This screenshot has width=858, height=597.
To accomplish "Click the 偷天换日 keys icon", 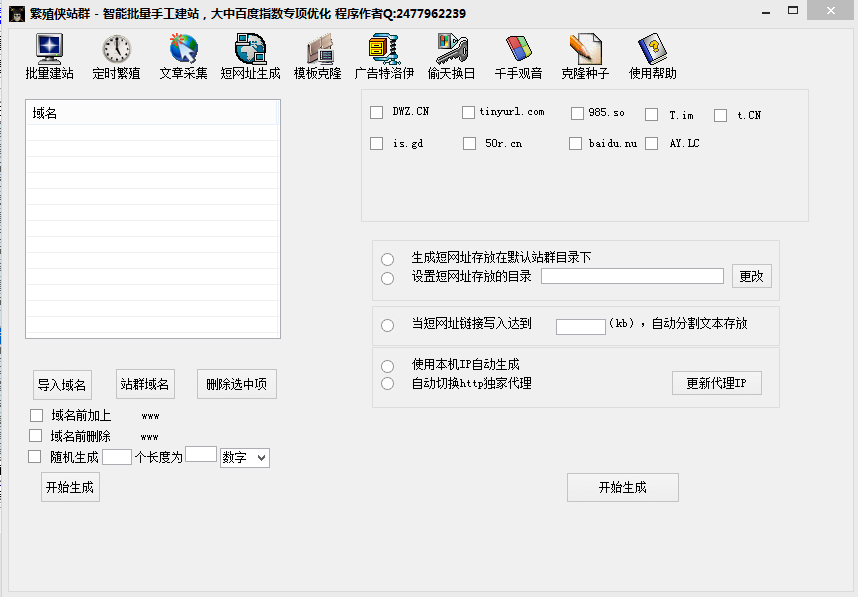I will (451, 56).
